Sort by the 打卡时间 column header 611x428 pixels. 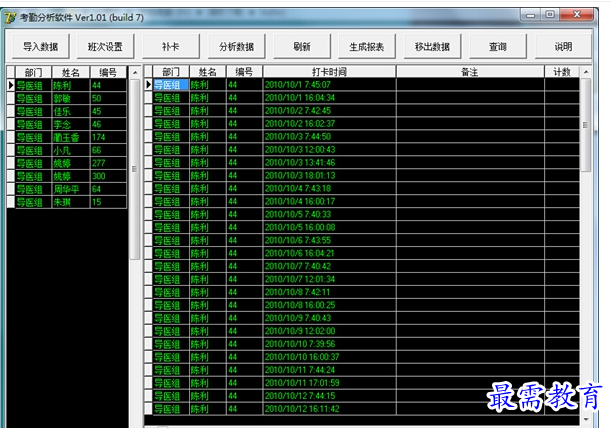[x=329, y=72]
